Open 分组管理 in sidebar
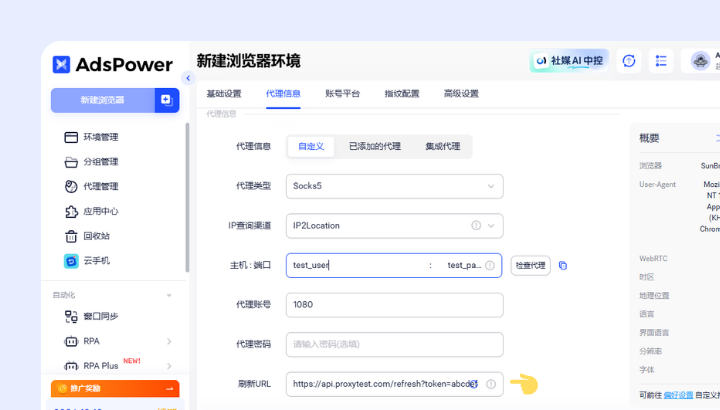Image resolution: width=720 pixels, height=410 pixels. point(91,162)
